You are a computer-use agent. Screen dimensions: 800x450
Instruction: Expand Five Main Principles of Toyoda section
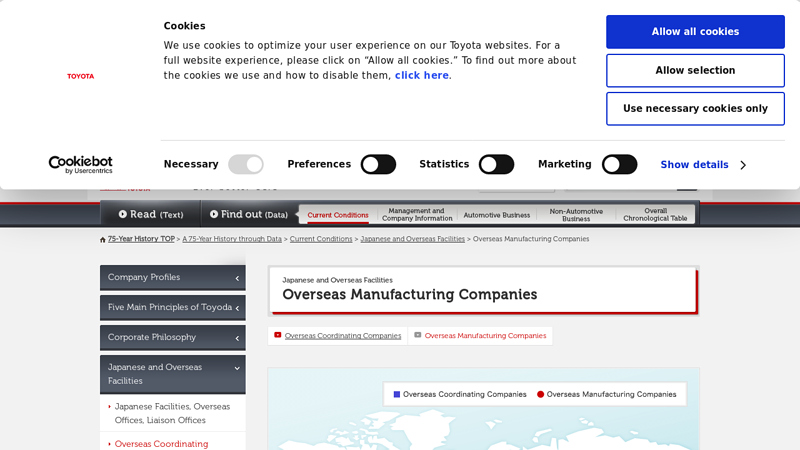[x=172, y=308]
